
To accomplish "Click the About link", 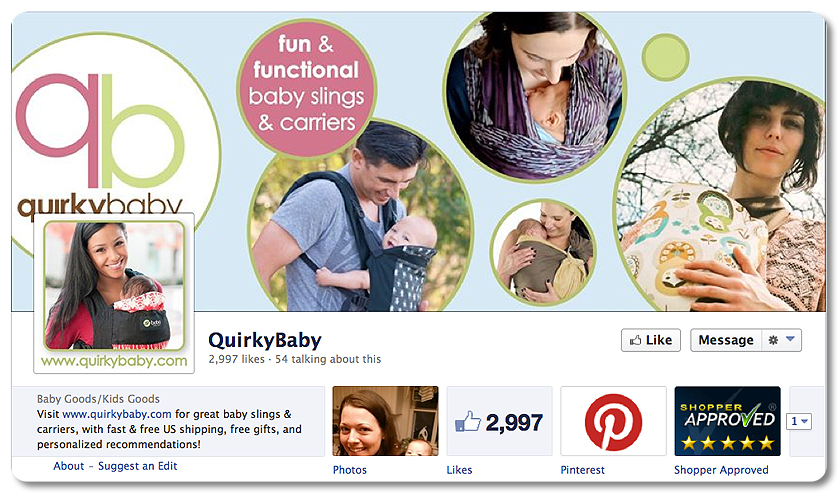I will [x=68, y=466].
